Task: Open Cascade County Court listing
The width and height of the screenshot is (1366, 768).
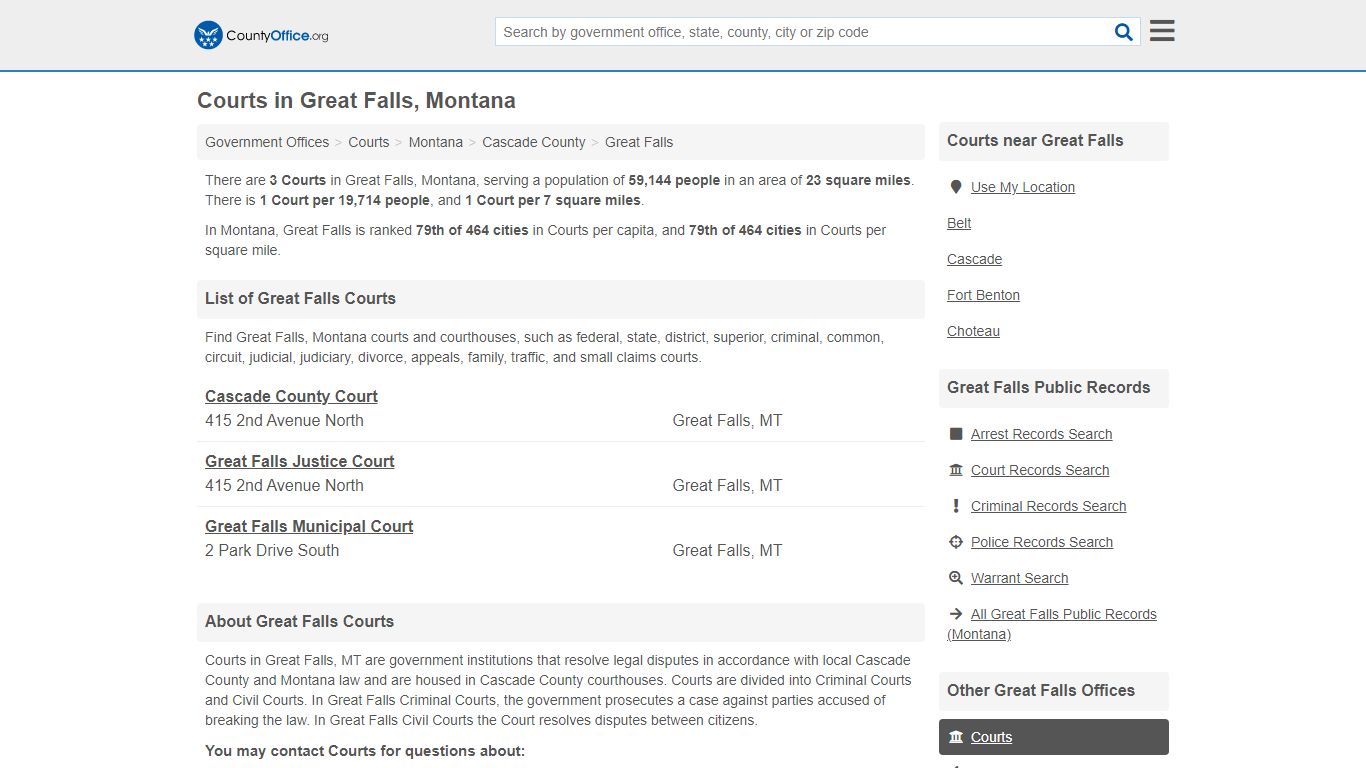Action: click(291, 396)
